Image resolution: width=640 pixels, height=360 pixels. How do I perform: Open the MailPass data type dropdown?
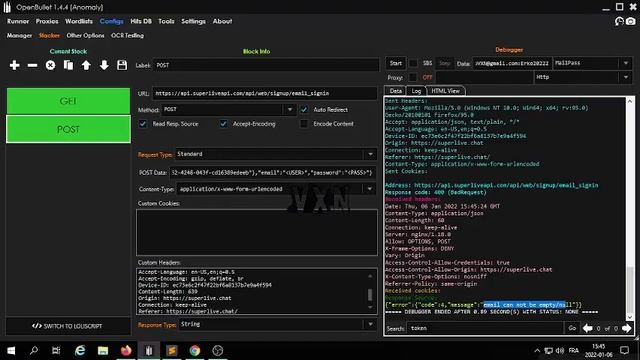626,63
